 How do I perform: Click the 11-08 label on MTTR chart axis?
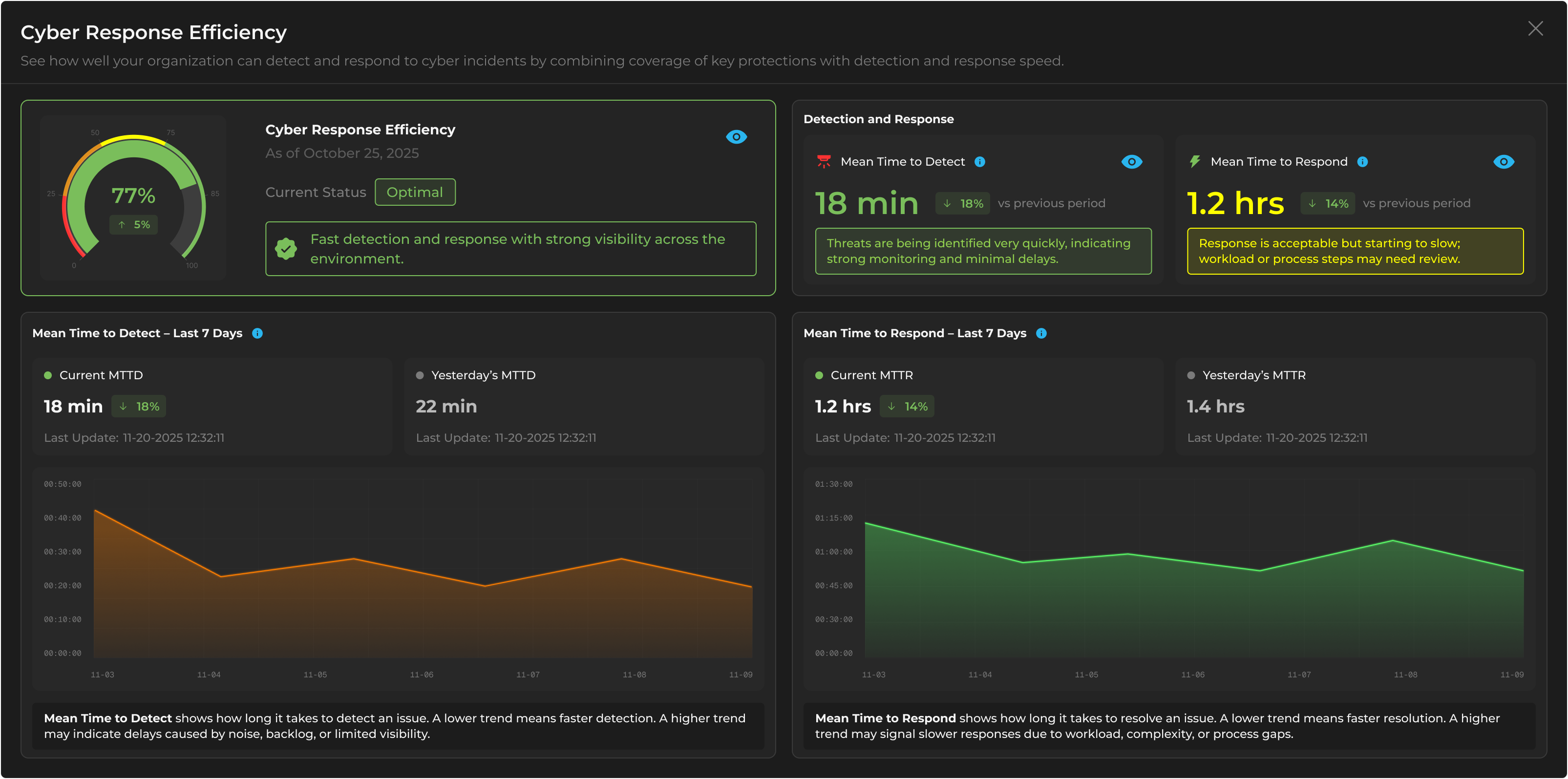(1405, 675)
